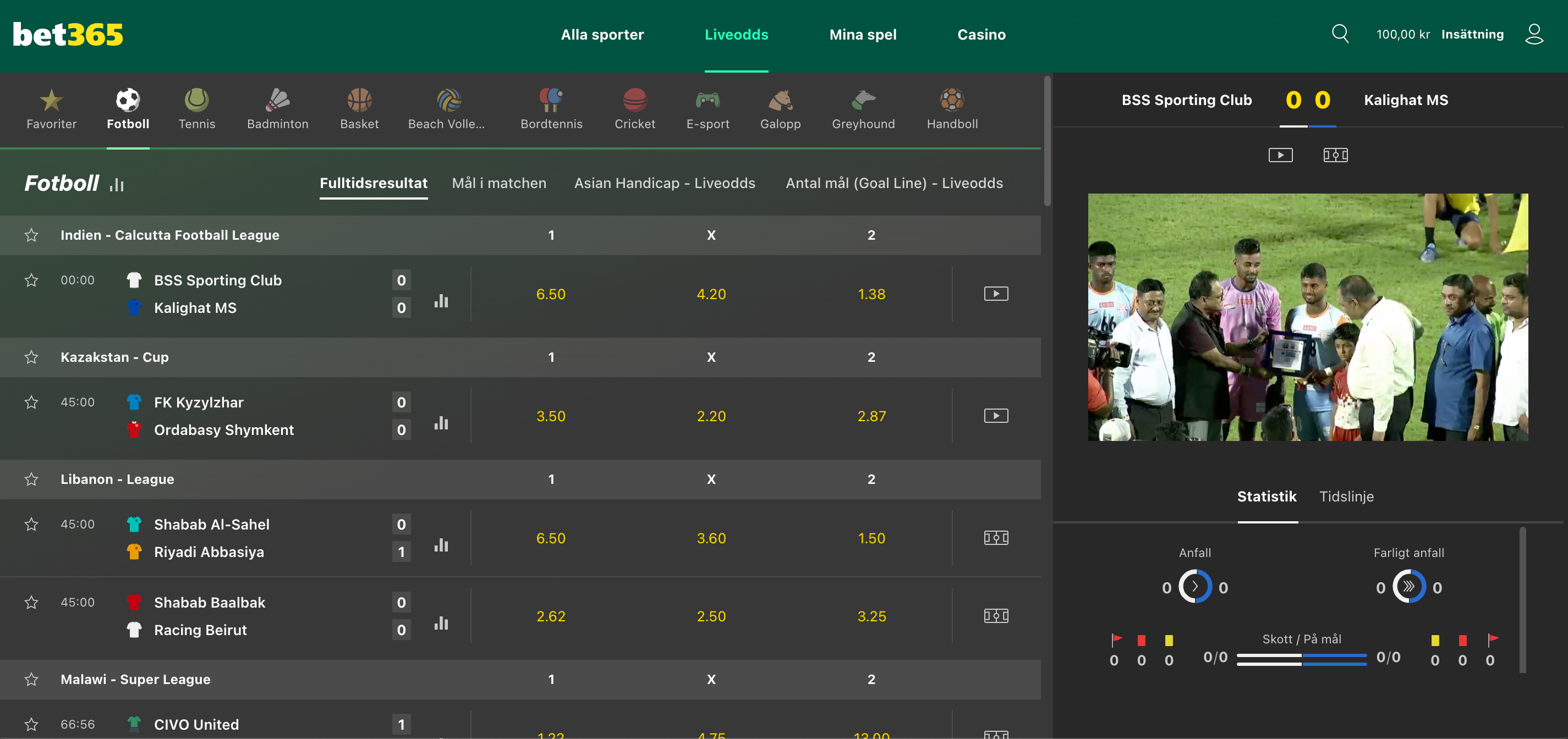Favorite the BSS Sporting Club match
Viewport: 1568px width, 739px height.
point(31,280)
